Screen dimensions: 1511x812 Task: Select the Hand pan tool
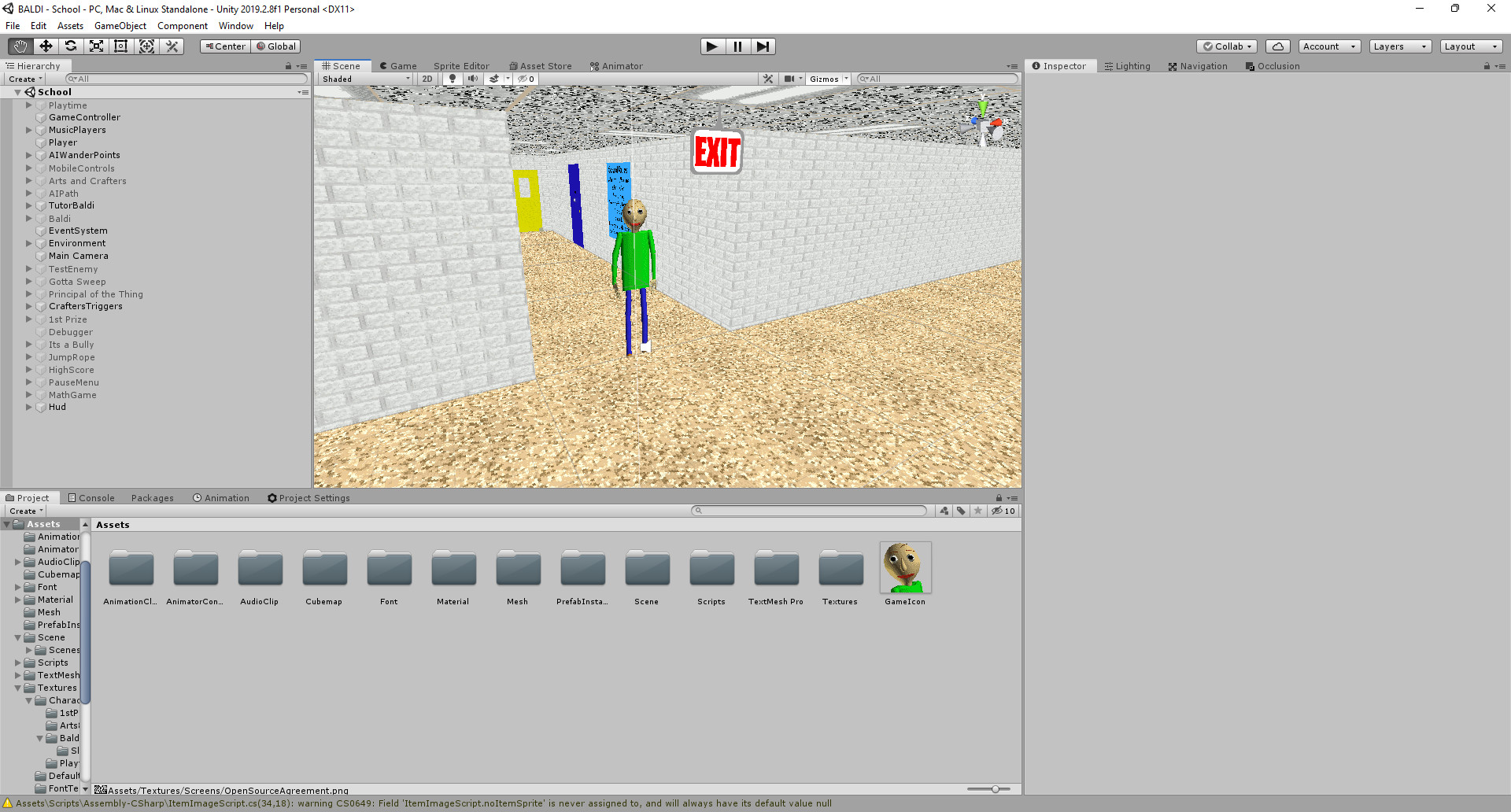19,46
